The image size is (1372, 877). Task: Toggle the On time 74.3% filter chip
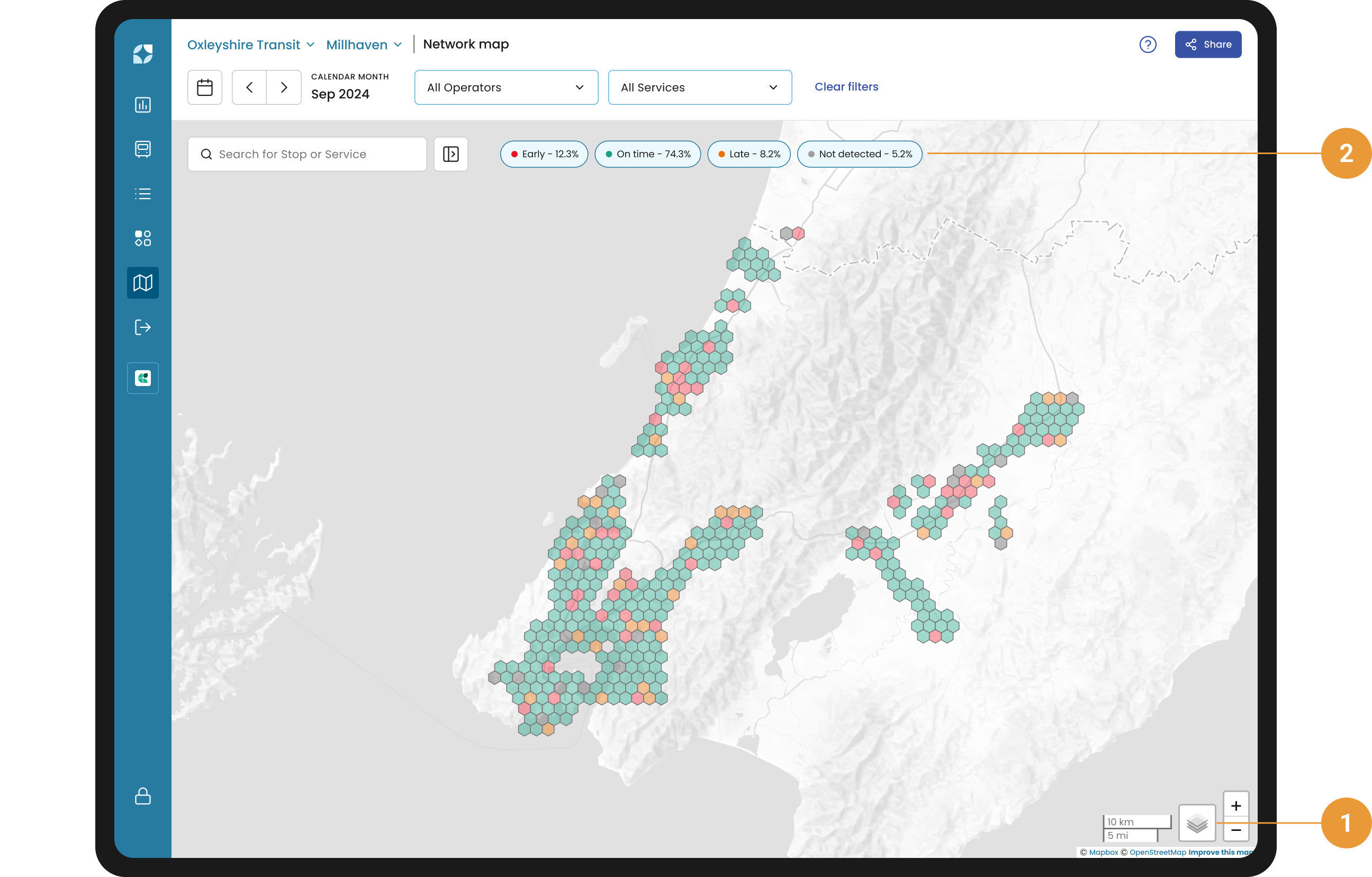coord(647,154)
